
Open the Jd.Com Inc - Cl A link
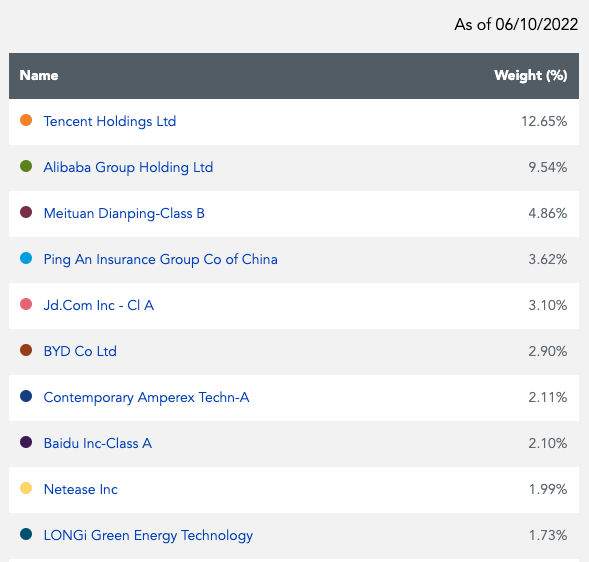tap(99, 305)
